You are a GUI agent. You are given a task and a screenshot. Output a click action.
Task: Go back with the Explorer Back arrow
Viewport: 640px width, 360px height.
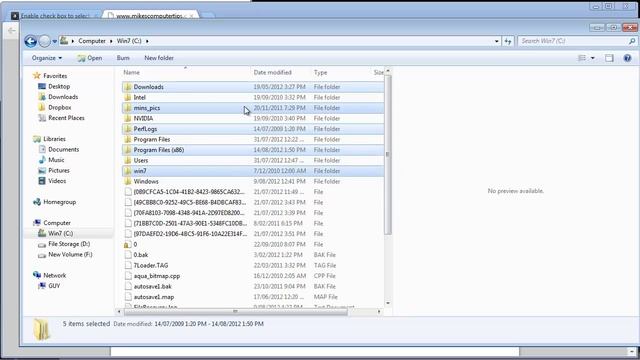31,41
